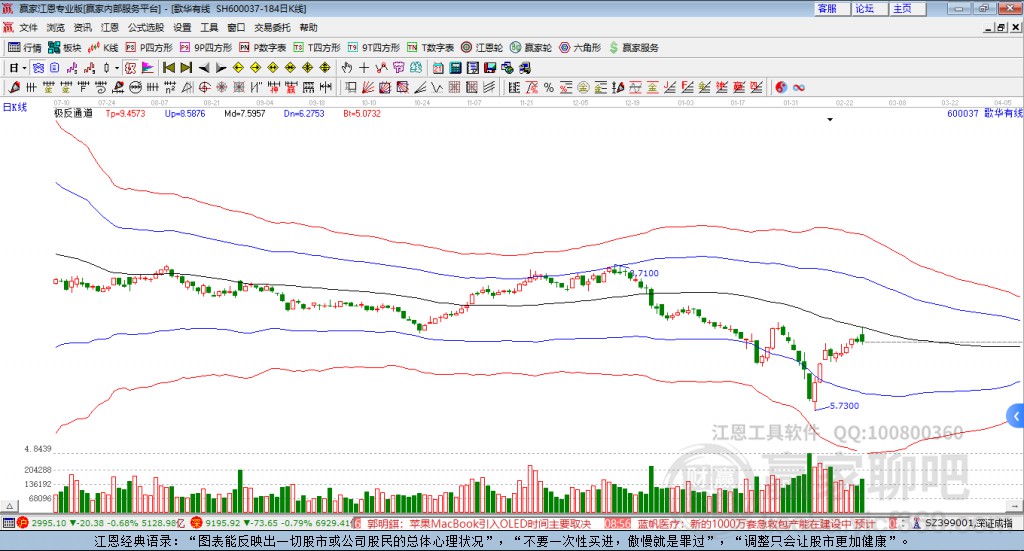1024x551 pixels.
Task: Open the 江恩 menu
Action: (x=110, y=27)
